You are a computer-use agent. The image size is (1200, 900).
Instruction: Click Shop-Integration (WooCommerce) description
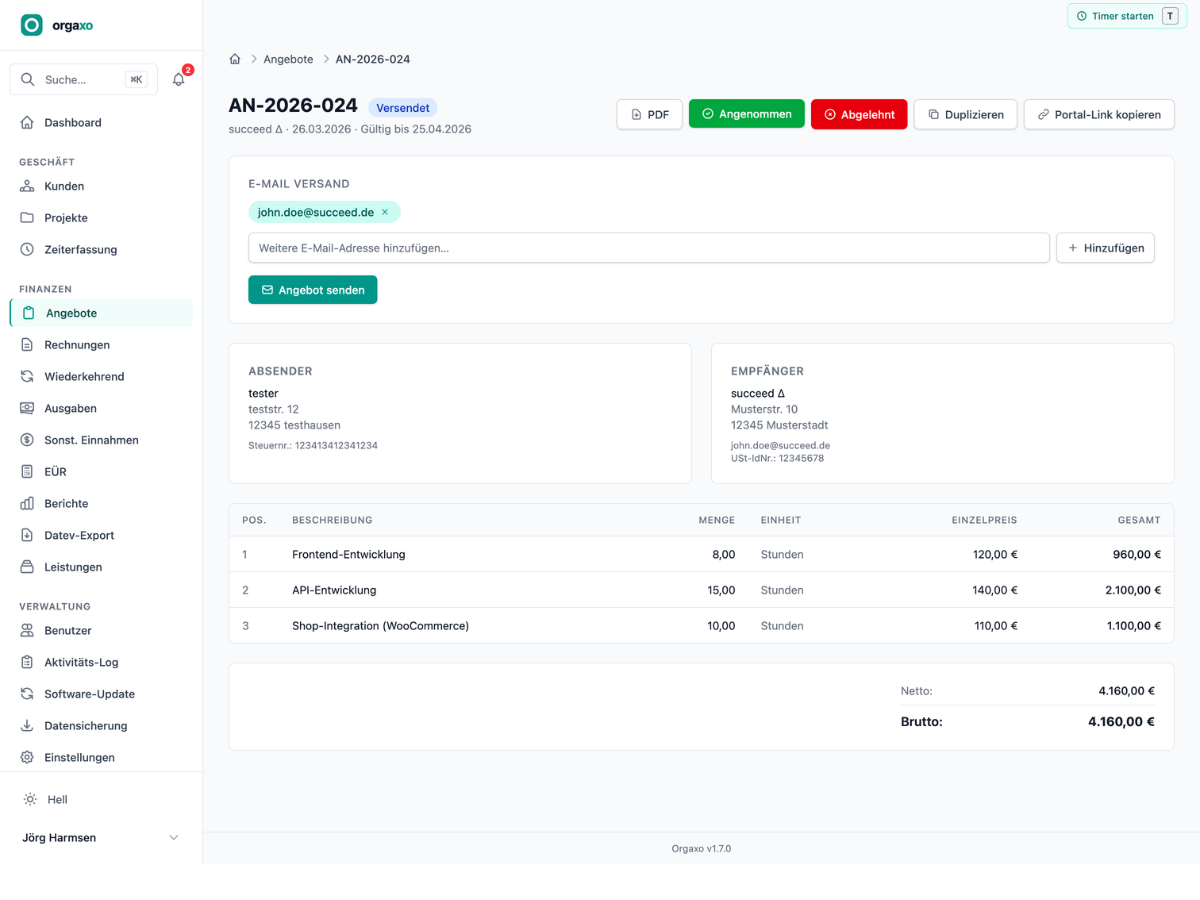tap(380, 626)
